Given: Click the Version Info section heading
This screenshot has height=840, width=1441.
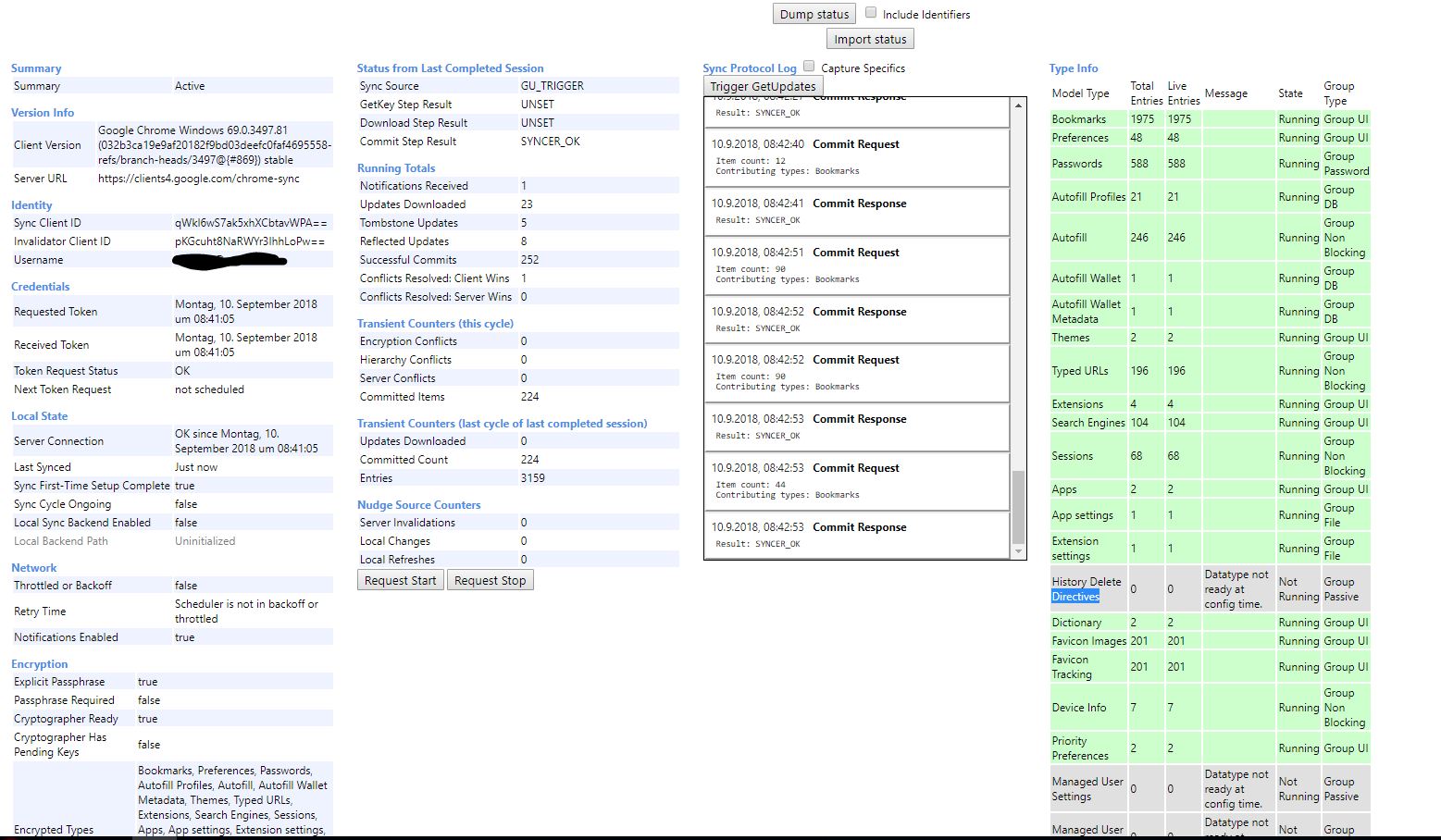Looking at the screenshot, I should (x=43, y=113).
